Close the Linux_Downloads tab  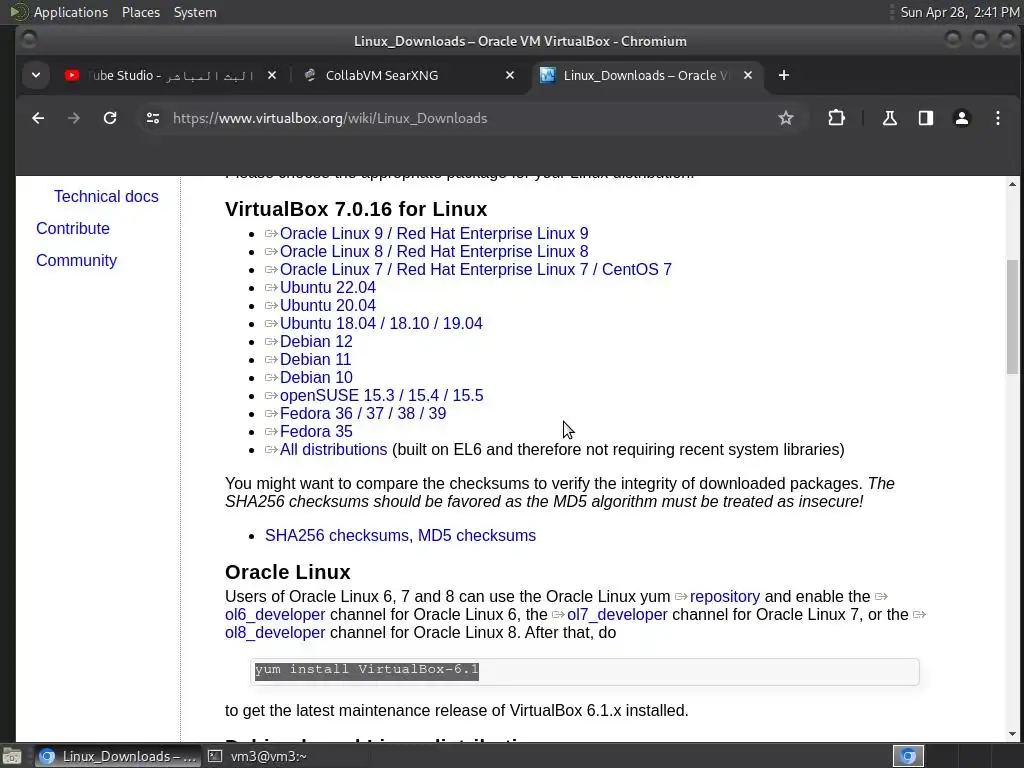(748, 75)
